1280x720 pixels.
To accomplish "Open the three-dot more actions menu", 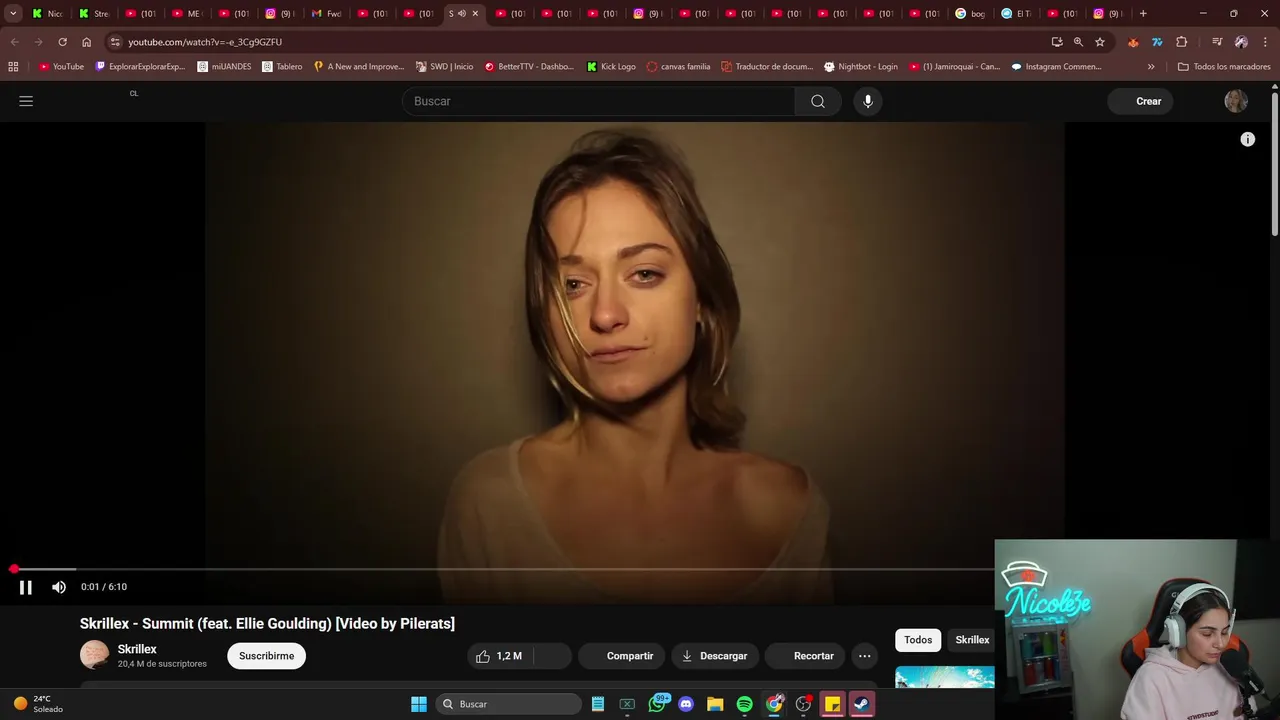I will point(865,656).
